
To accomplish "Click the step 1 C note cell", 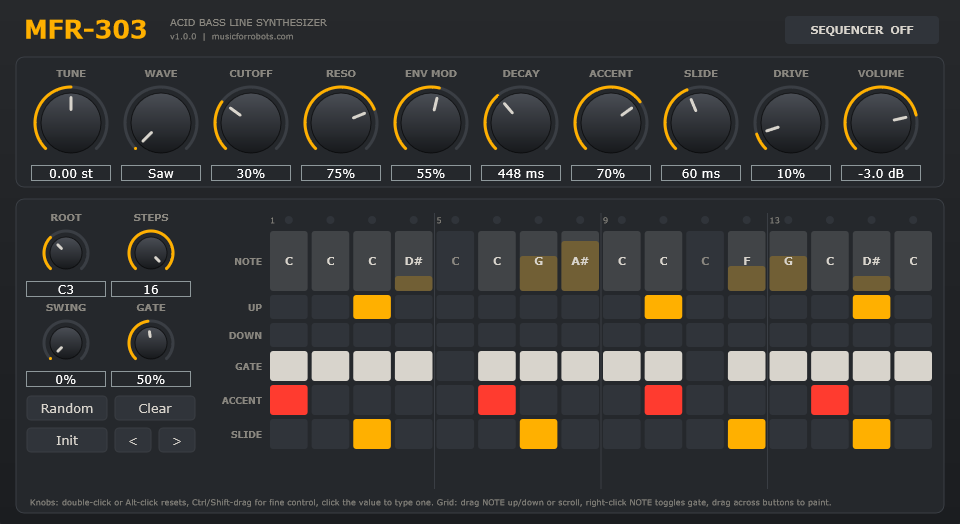I will [x=289, y=261].
